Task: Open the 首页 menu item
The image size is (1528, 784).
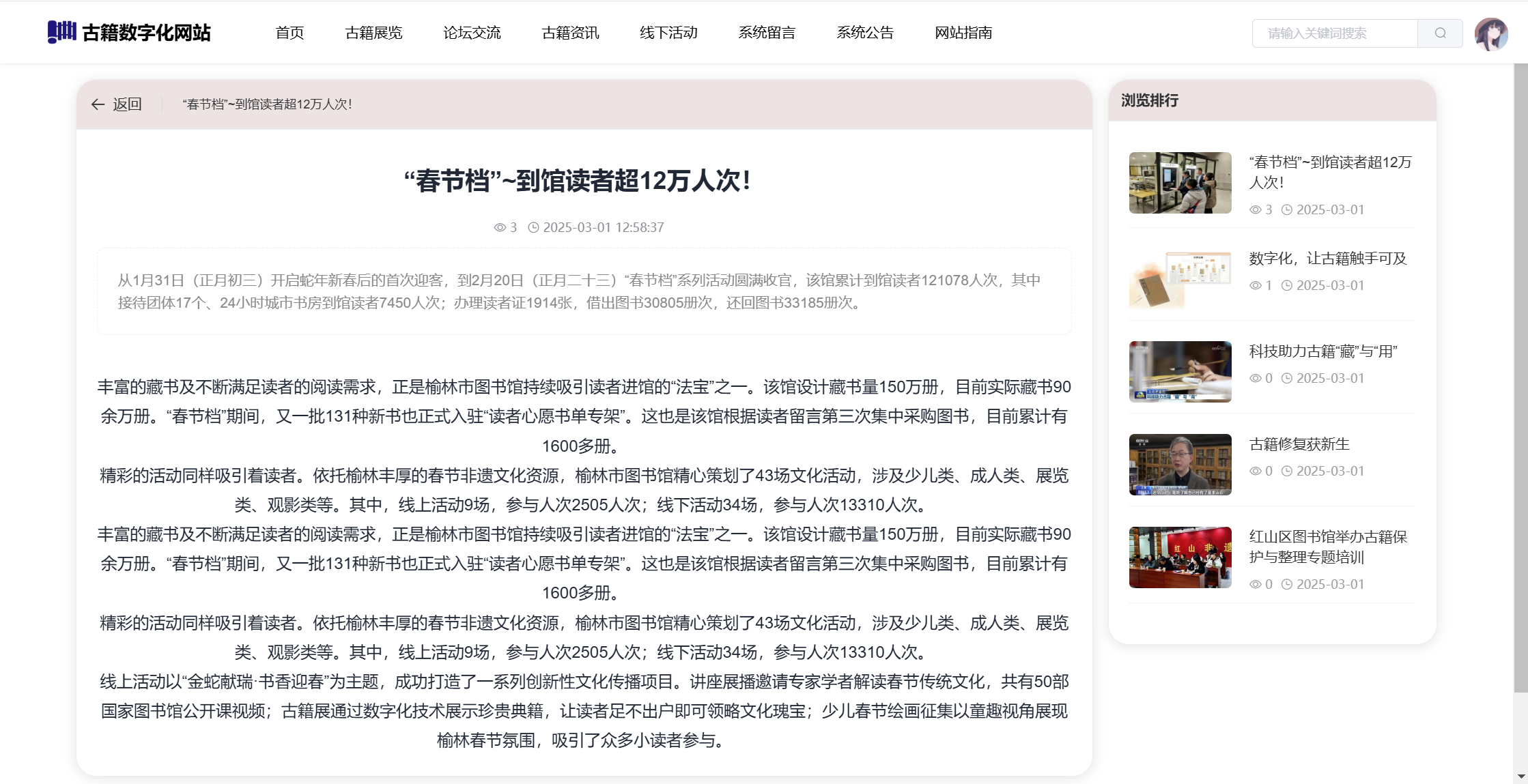Action: (289, 33)
